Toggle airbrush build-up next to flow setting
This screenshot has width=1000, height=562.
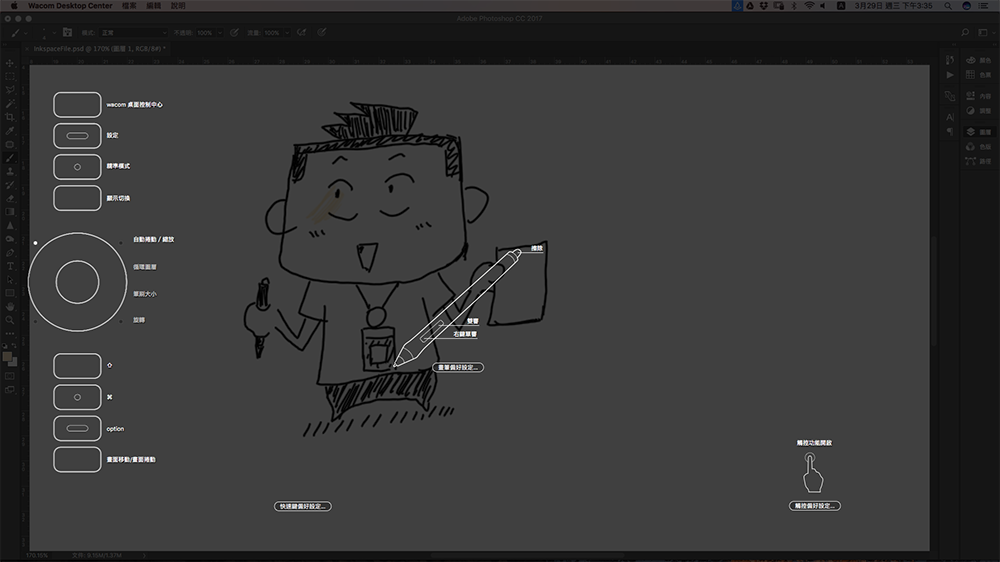(302, 33)
